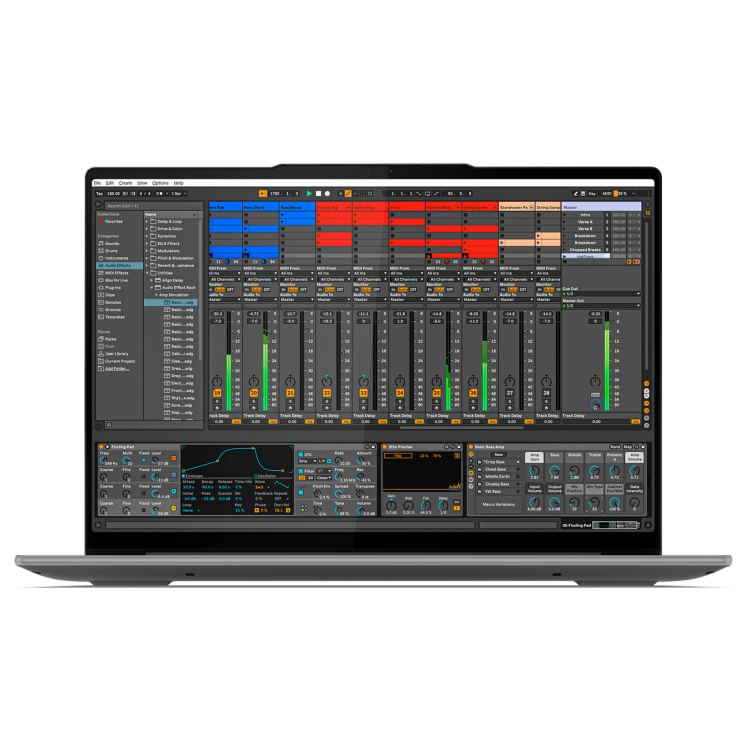Select the Grooves category icon
This screenshot has height=750, width=750.
[x=101, y=309]
